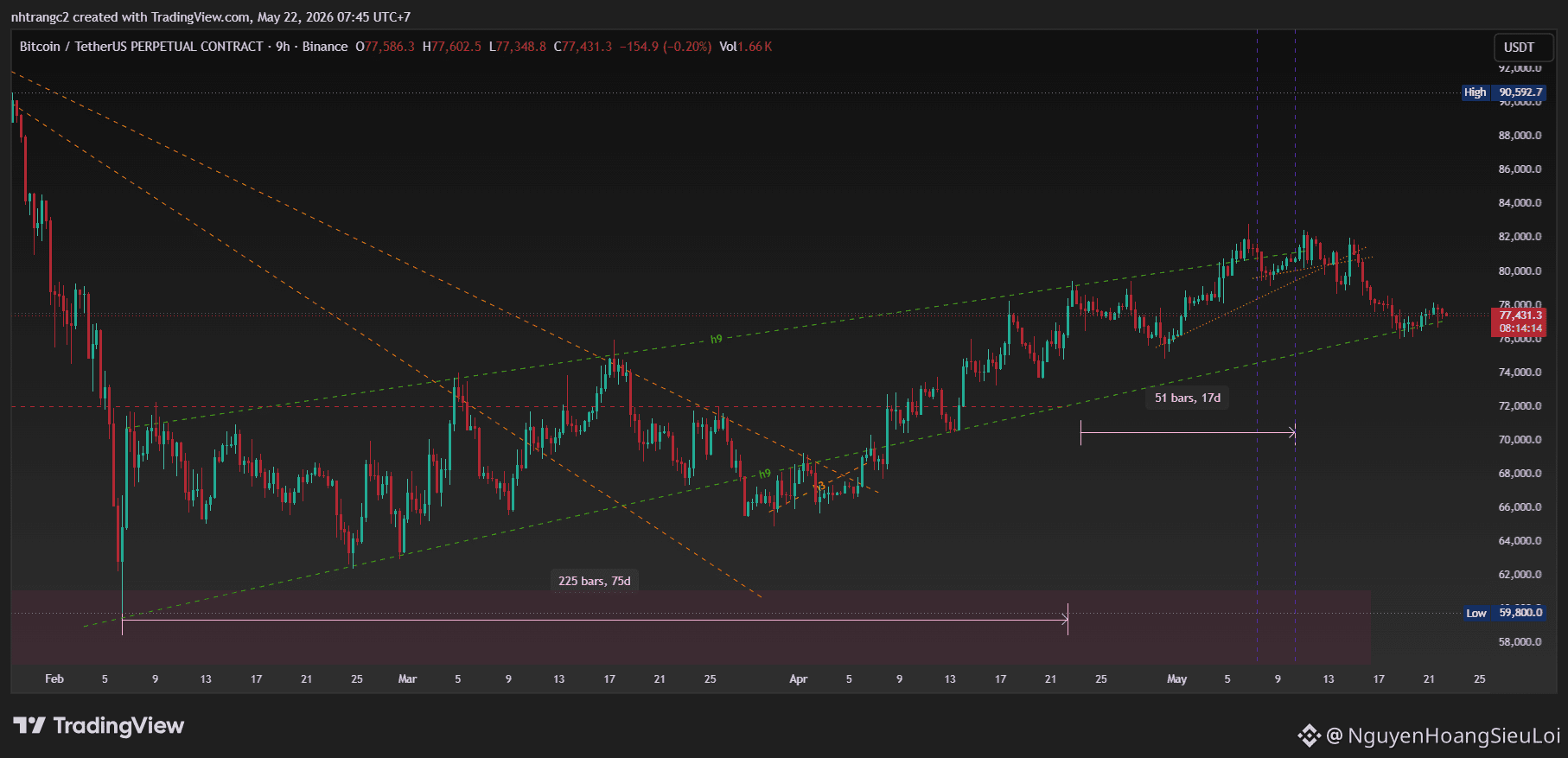Click the Low 59,800.0 price tag
This screenshot has height=758, width=1568.
point(1504,613)
